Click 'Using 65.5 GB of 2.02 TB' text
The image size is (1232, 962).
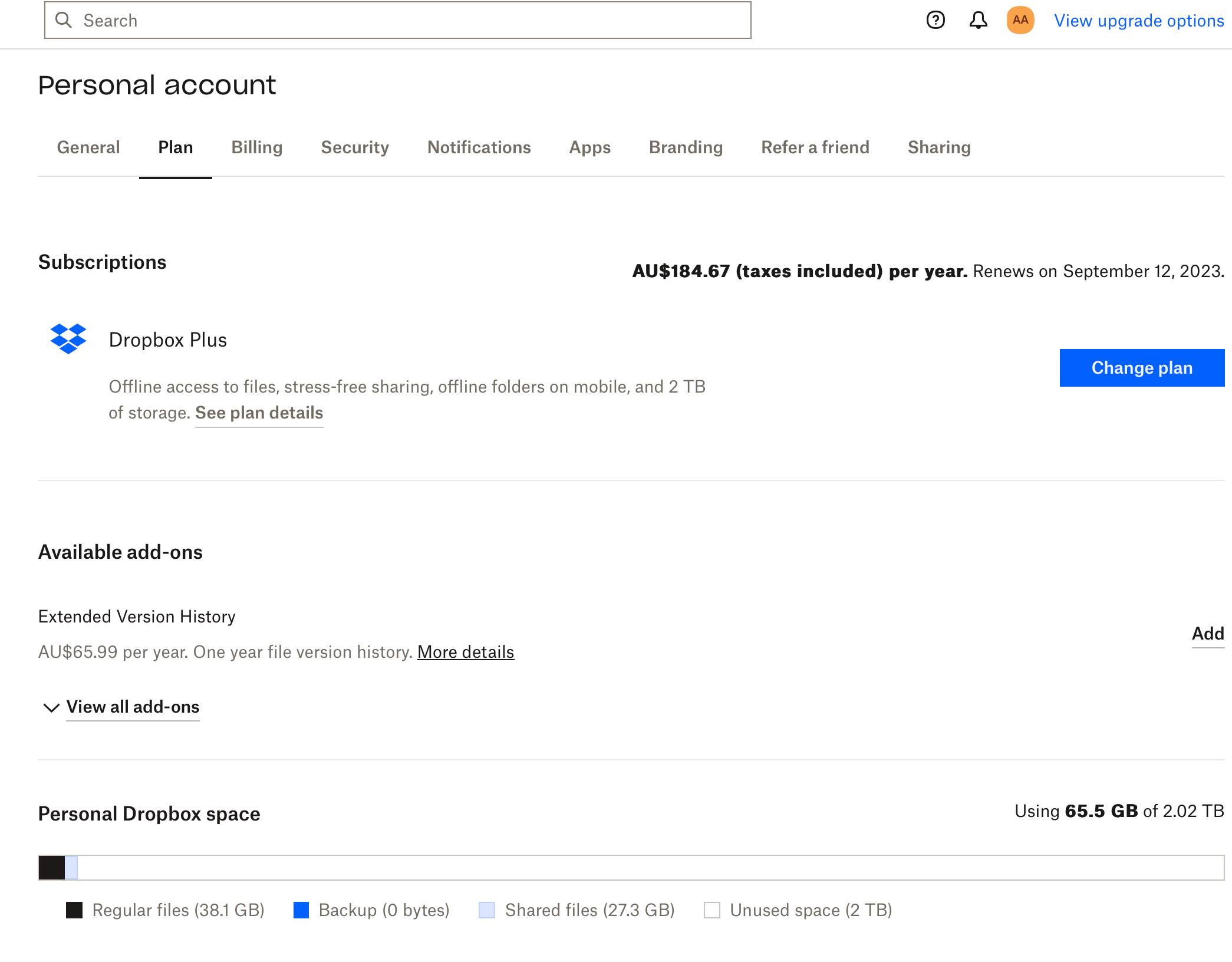(1119, 811)
